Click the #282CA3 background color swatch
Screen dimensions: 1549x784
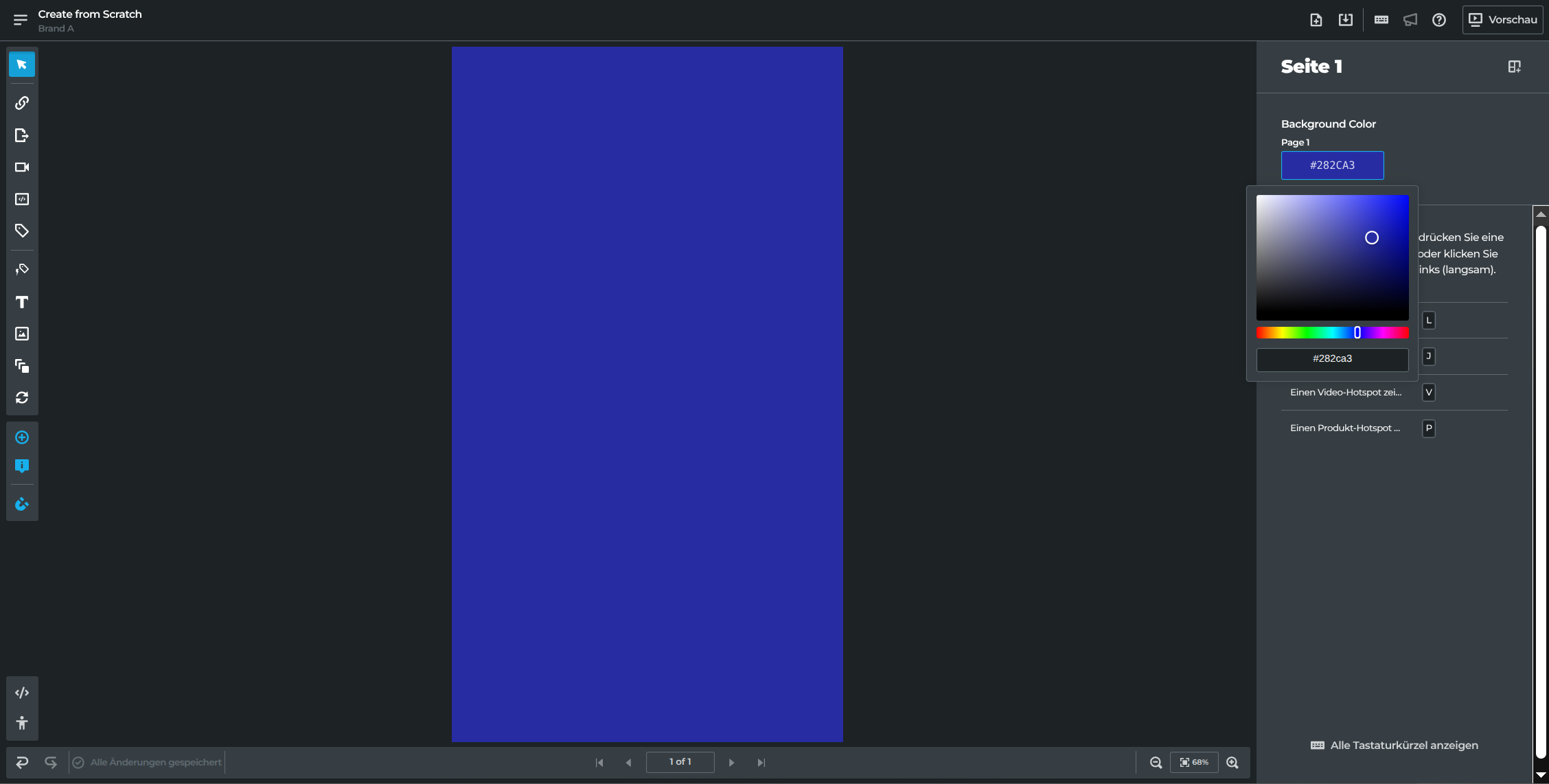[1332, 165]
